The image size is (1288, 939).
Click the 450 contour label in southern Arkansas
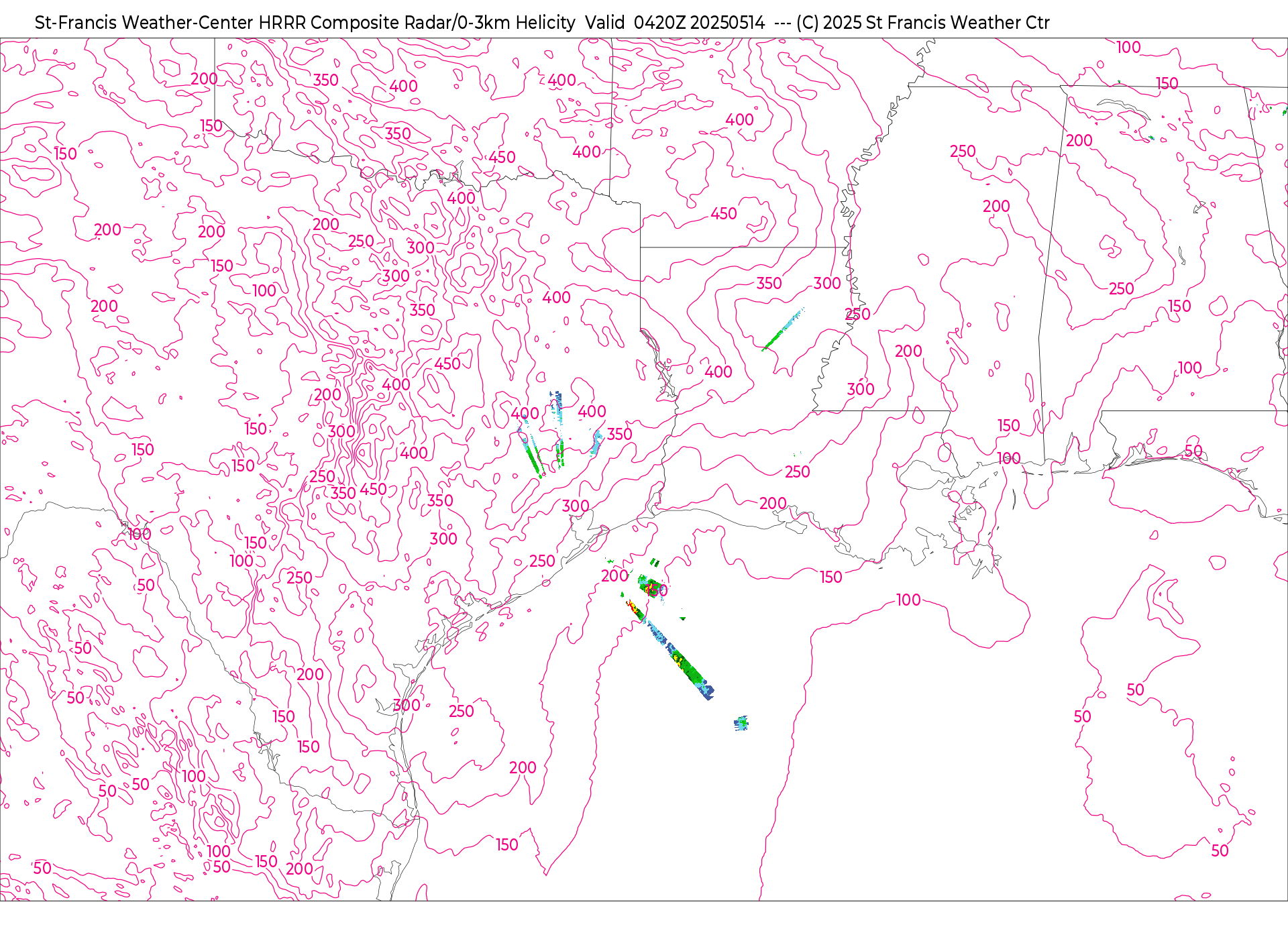coord(723,214)
